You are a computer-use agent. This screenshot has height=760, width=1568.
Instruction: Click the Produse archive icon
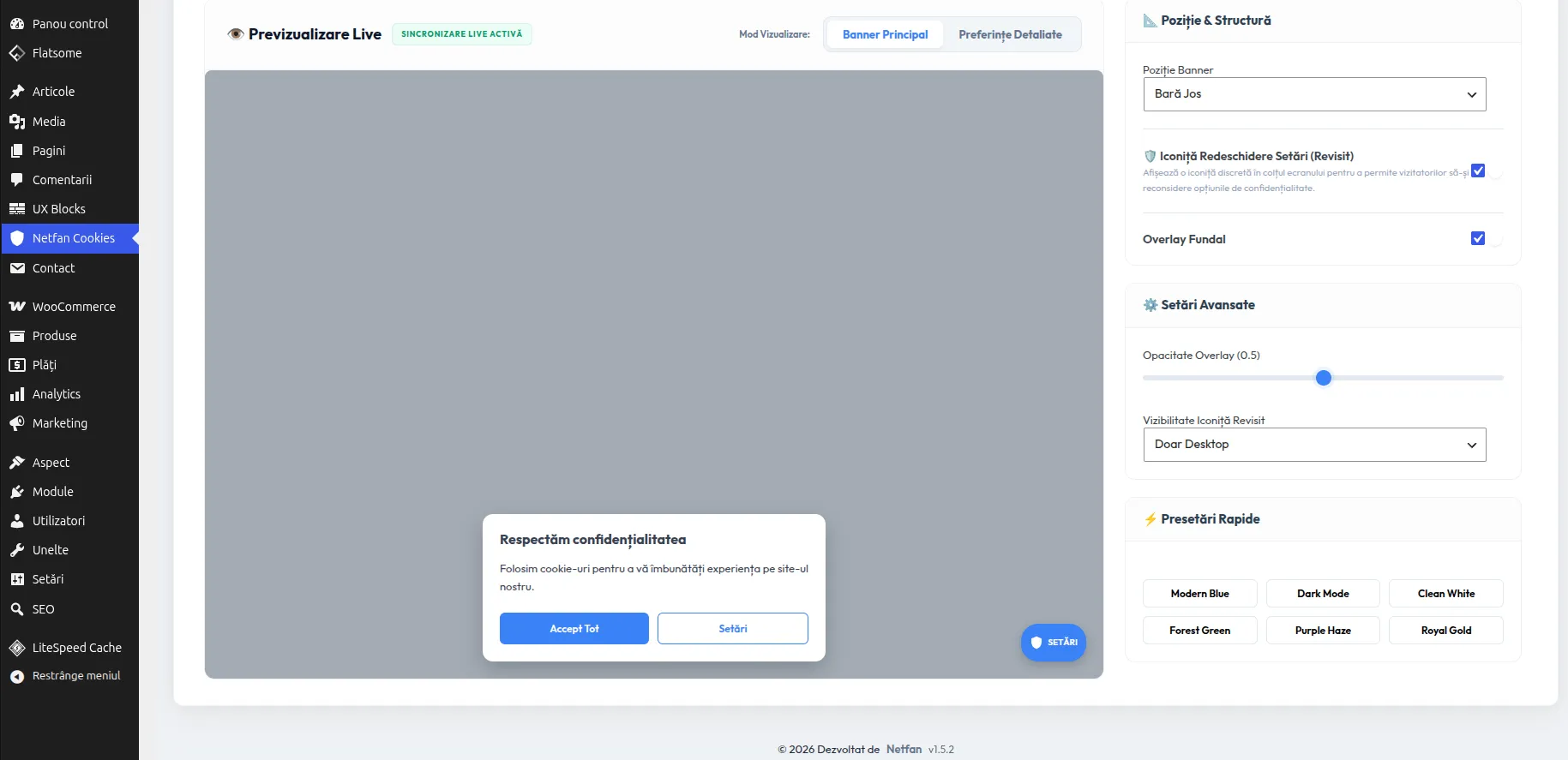point(17,336)
